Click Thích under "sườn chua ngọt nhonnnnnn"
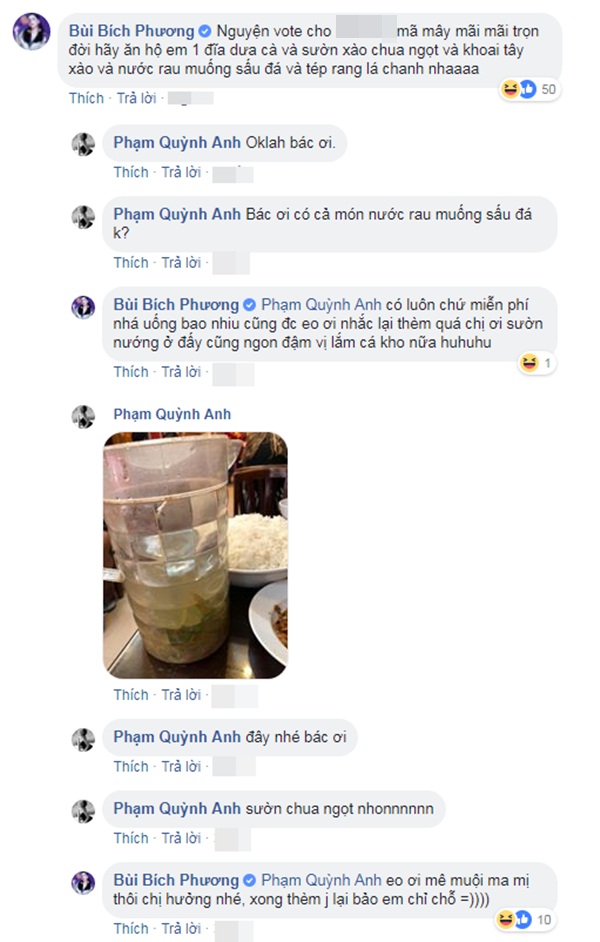 131,838
